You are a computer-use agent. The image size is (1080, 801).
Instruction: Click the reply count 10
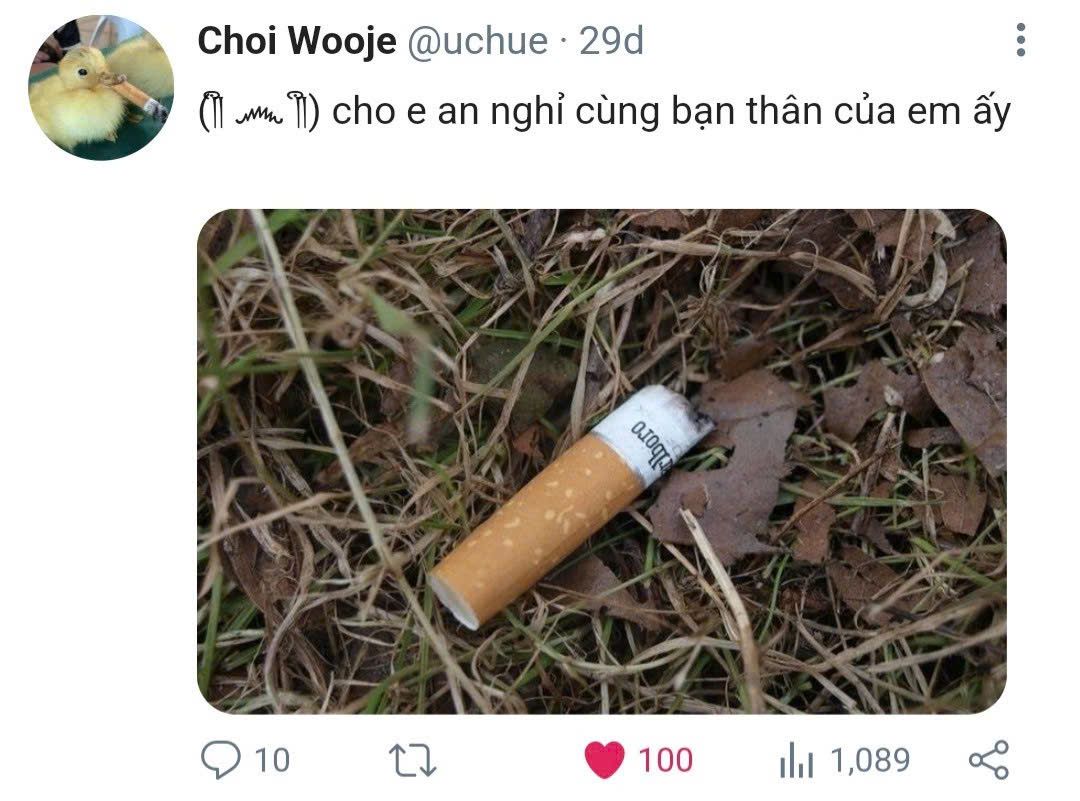pyautogui.click(x=272, y=760)
